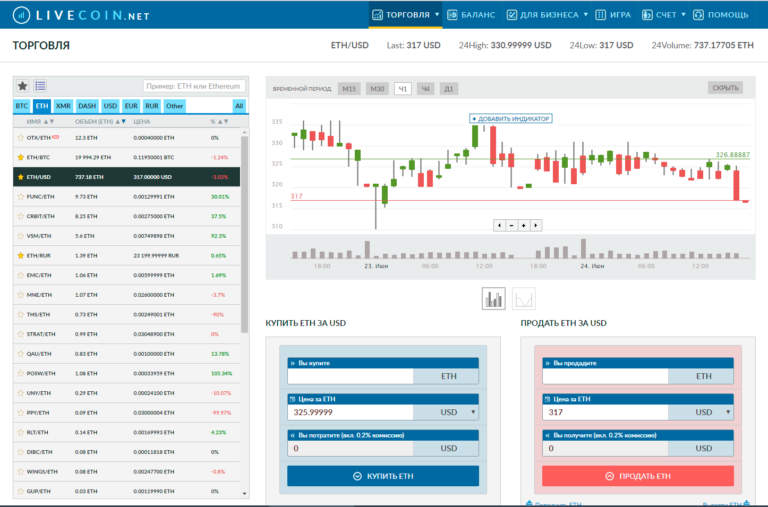This screenshot has height=507, width=768.
Task: Zoom out chart with minus button
Action: pos(511,225)
